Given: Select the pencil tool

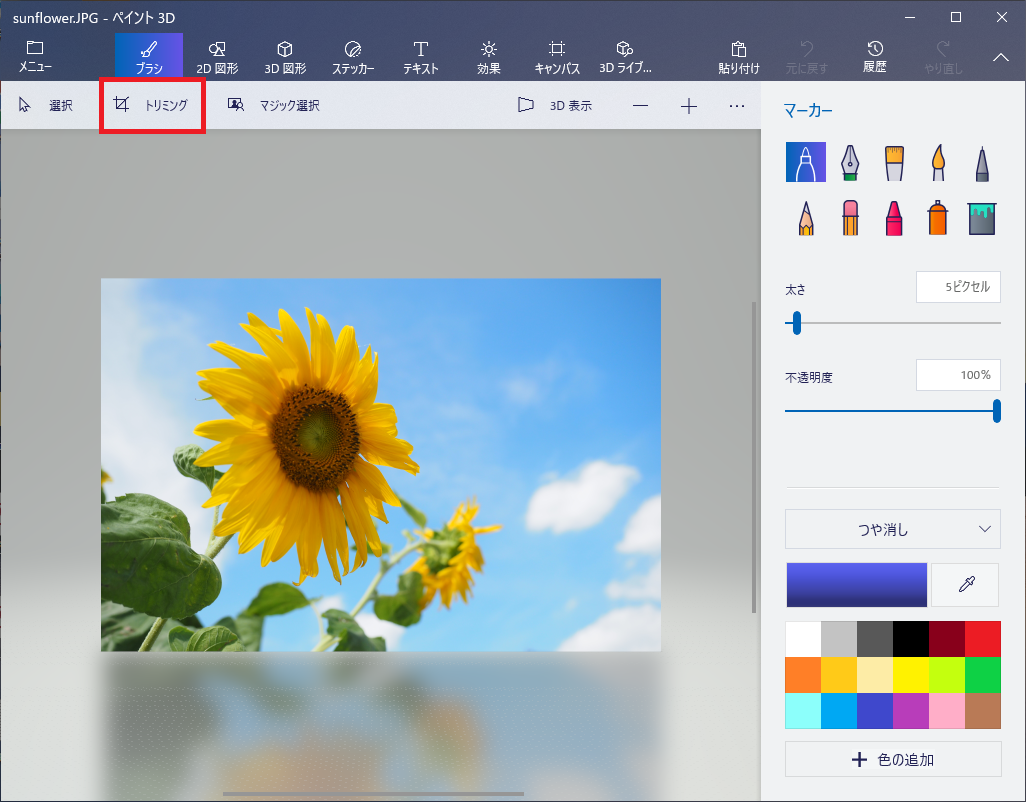Looking at the screenshot, I should point(806,217).
